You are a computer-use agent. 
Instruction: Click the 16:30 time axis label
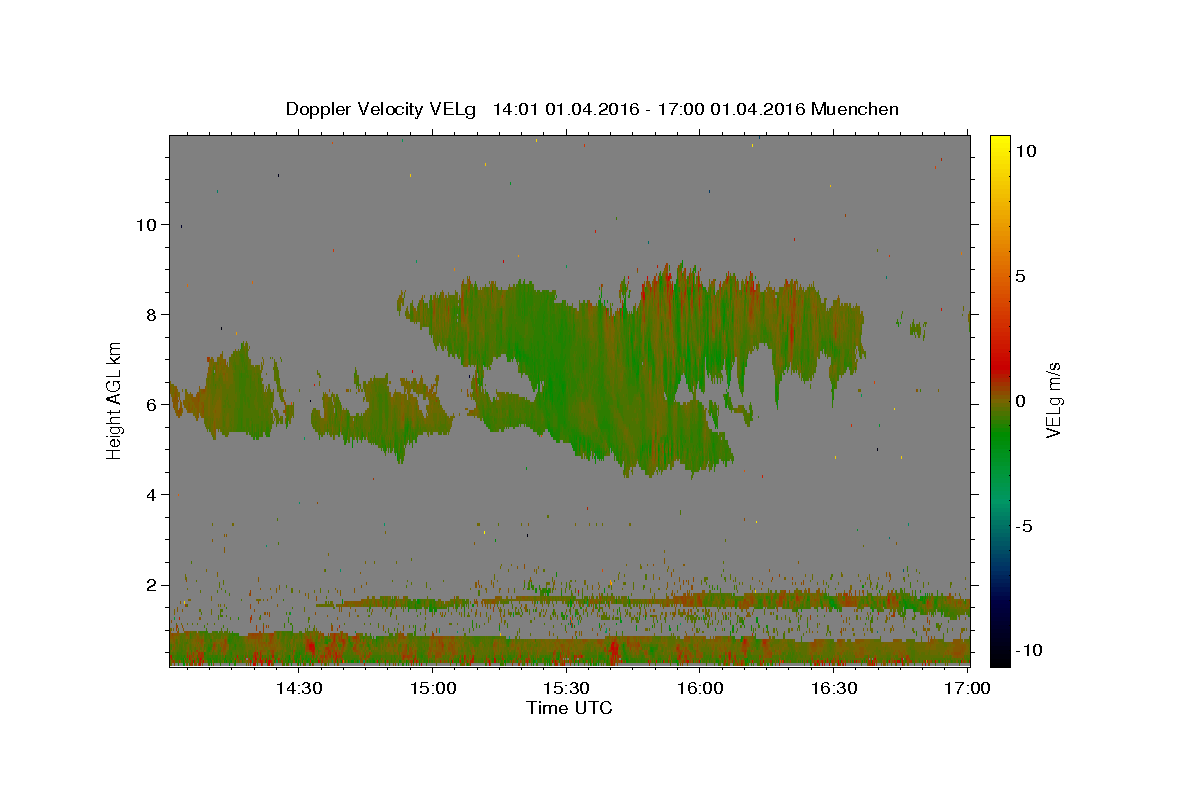(834, 688)
